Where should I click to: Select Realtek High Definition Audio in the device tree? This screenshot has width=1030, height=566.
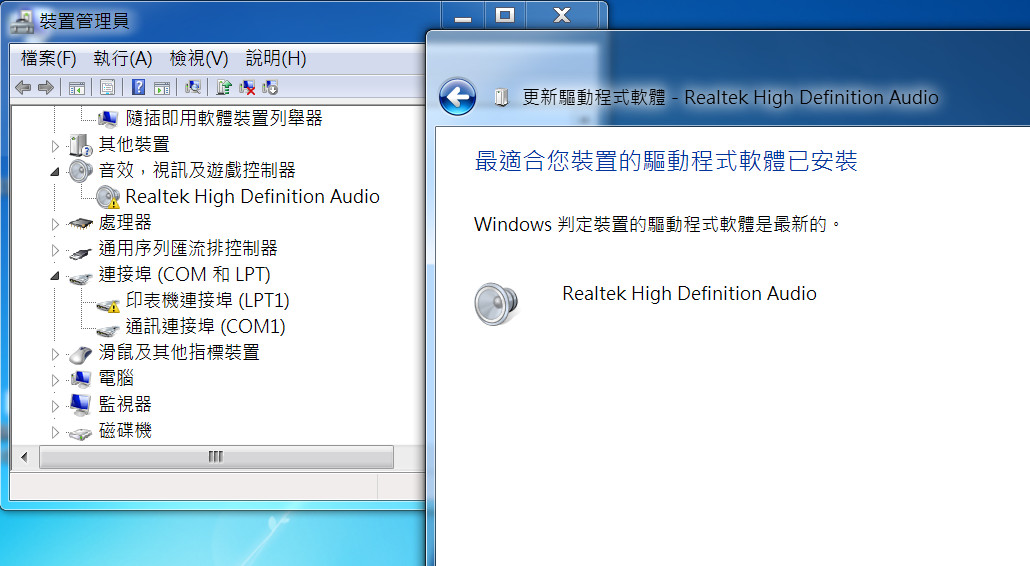pos(252,196)
